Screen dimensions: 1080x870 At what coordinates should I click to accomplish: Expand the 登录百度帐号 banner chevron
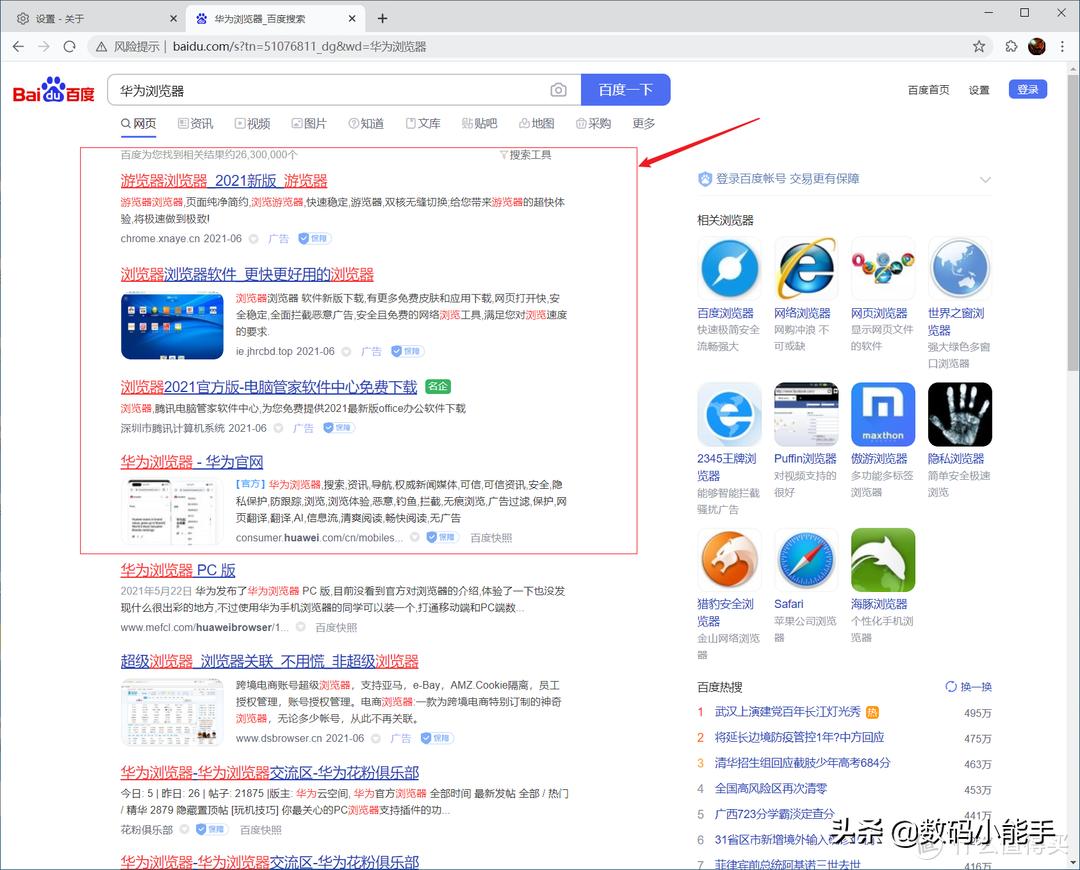pyautogui.click(x=986, y=178)
